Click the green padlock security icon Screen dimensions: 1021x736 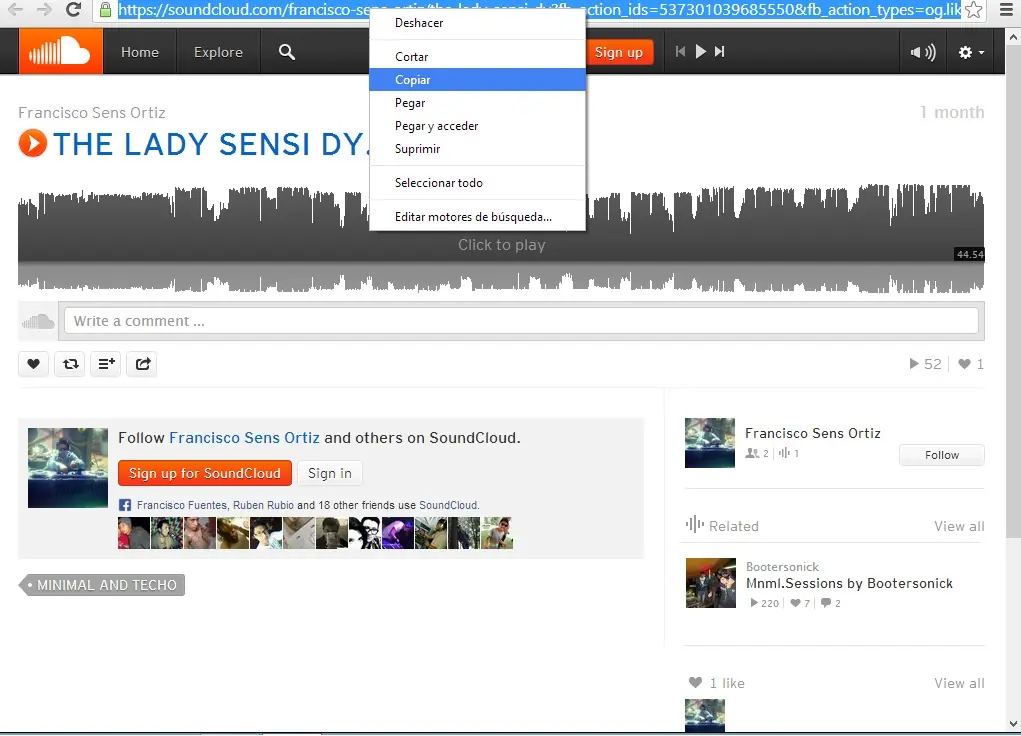coord(104,10)
